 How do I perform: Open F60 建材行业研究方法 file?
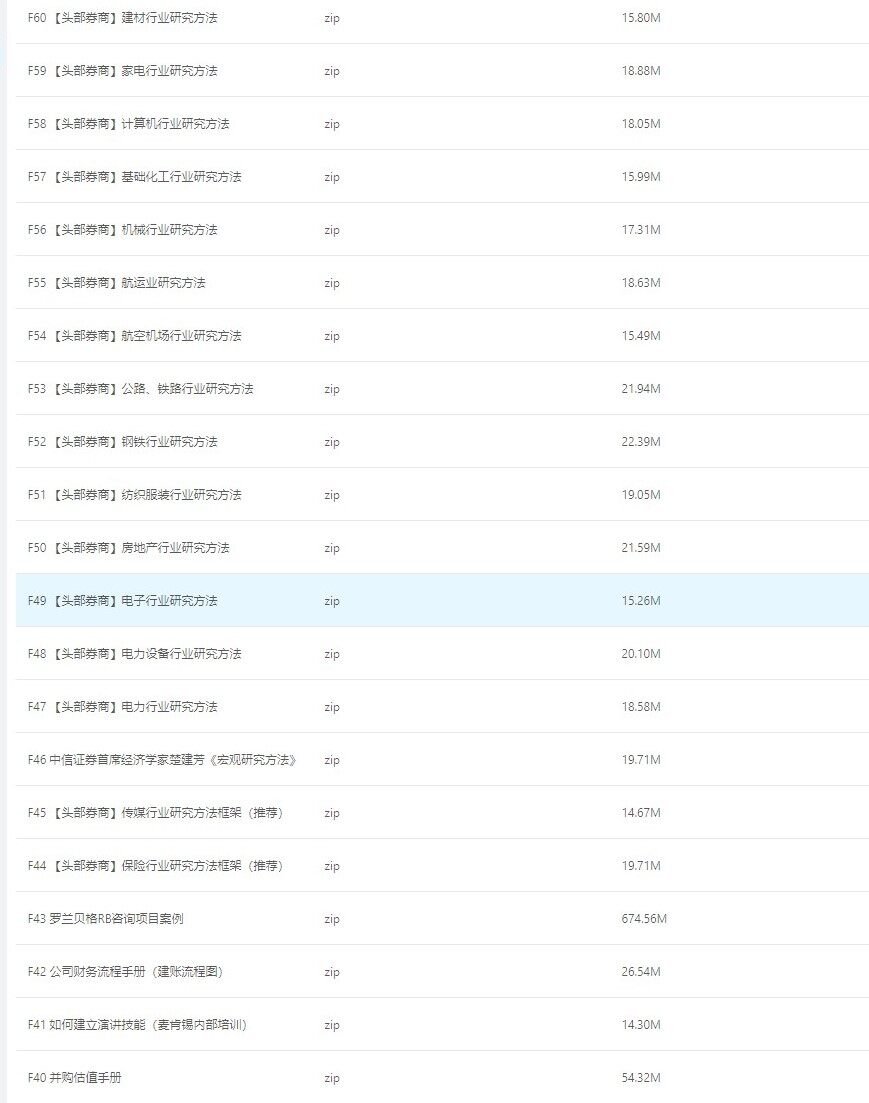tap(122, 18)
